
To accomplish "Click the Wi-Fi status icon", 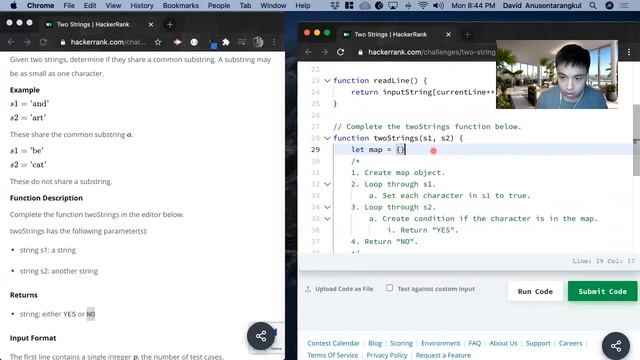I will pyautogui.click(x=423, y=5).
